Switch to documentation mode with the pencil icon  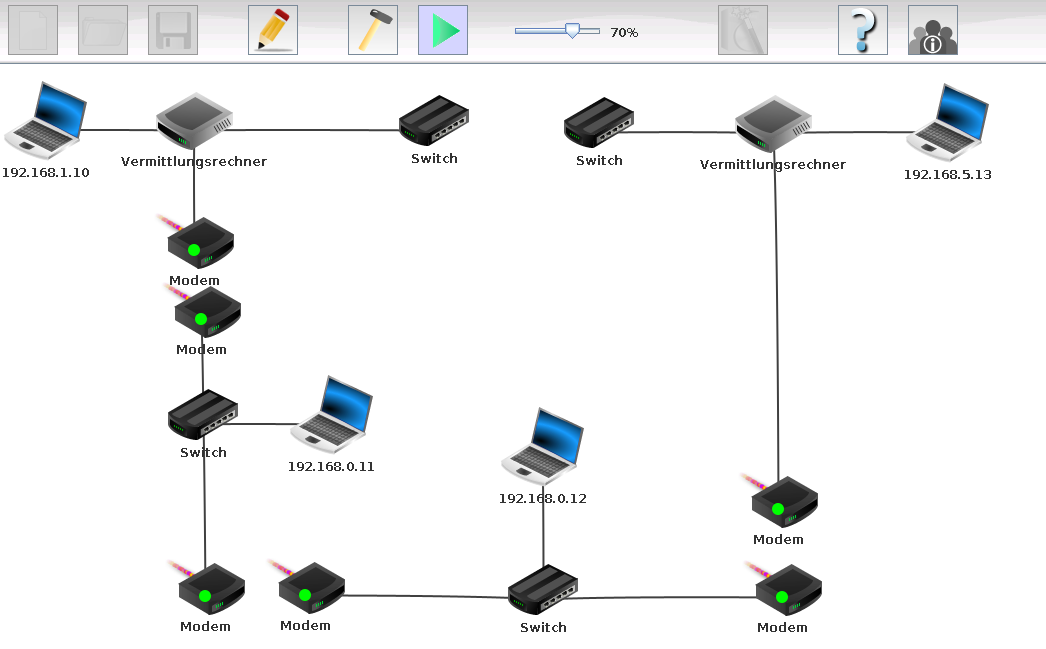pyautogui.click(x=273, y=30)
